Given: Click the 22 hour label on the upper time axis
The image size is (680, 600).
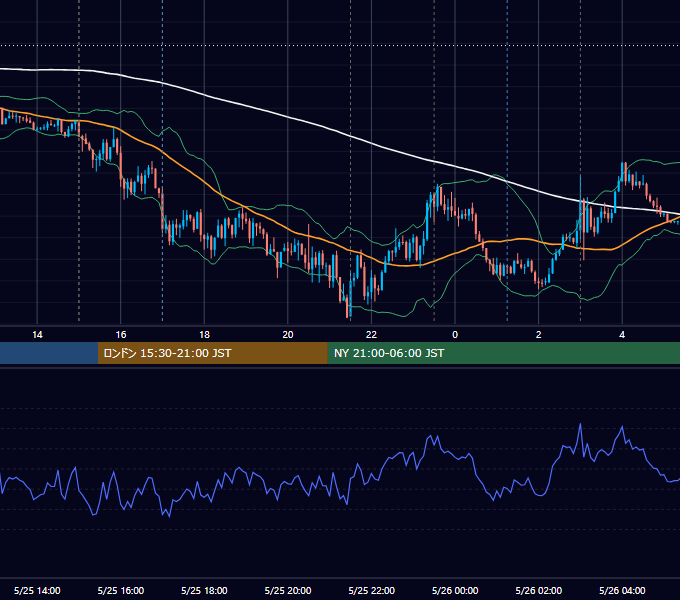Looking at the screenshot, I should [371, 335].
